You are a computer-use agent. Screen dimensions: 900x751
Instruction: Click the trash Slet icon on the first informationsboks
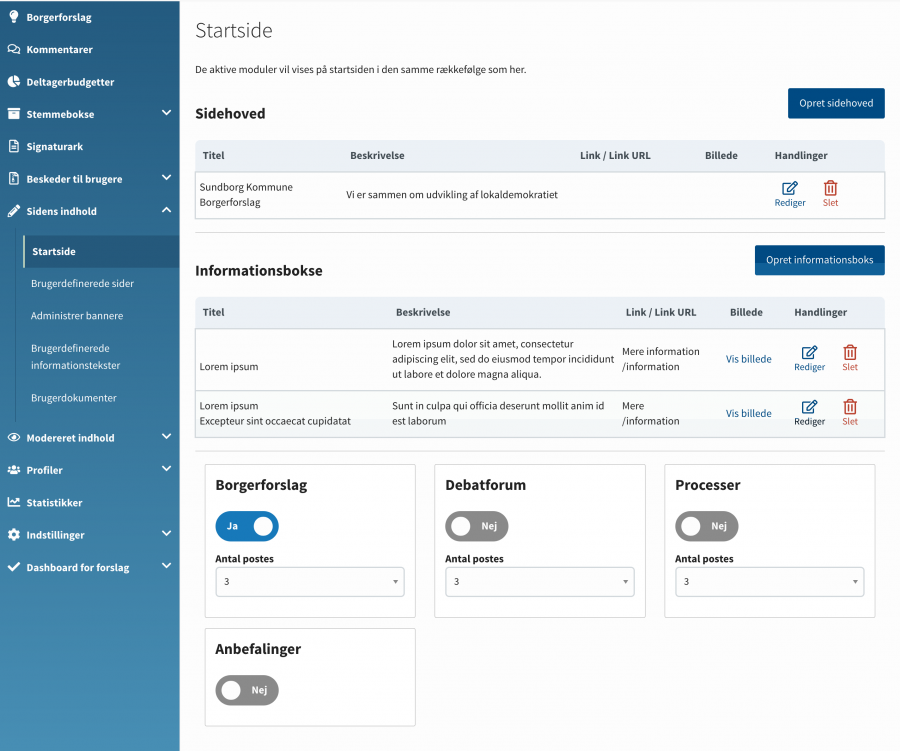[x=850, y=352]
